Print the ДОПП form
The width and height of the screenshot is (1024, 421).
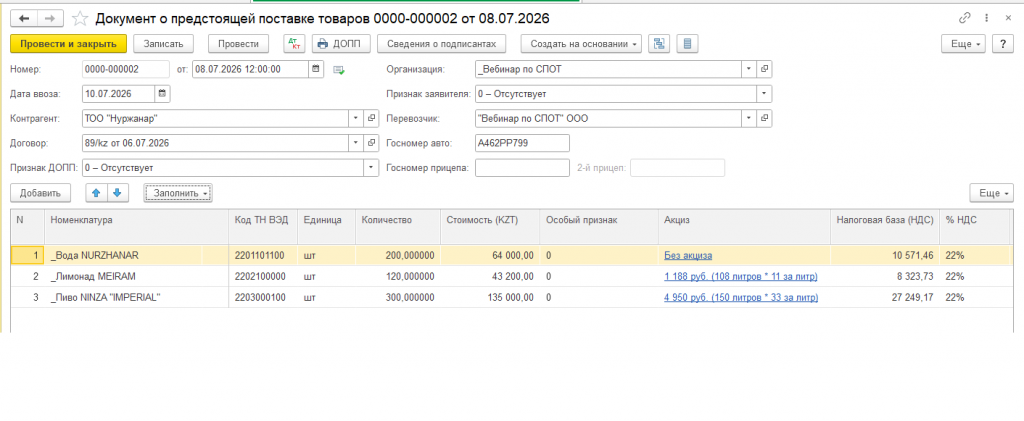342,44
